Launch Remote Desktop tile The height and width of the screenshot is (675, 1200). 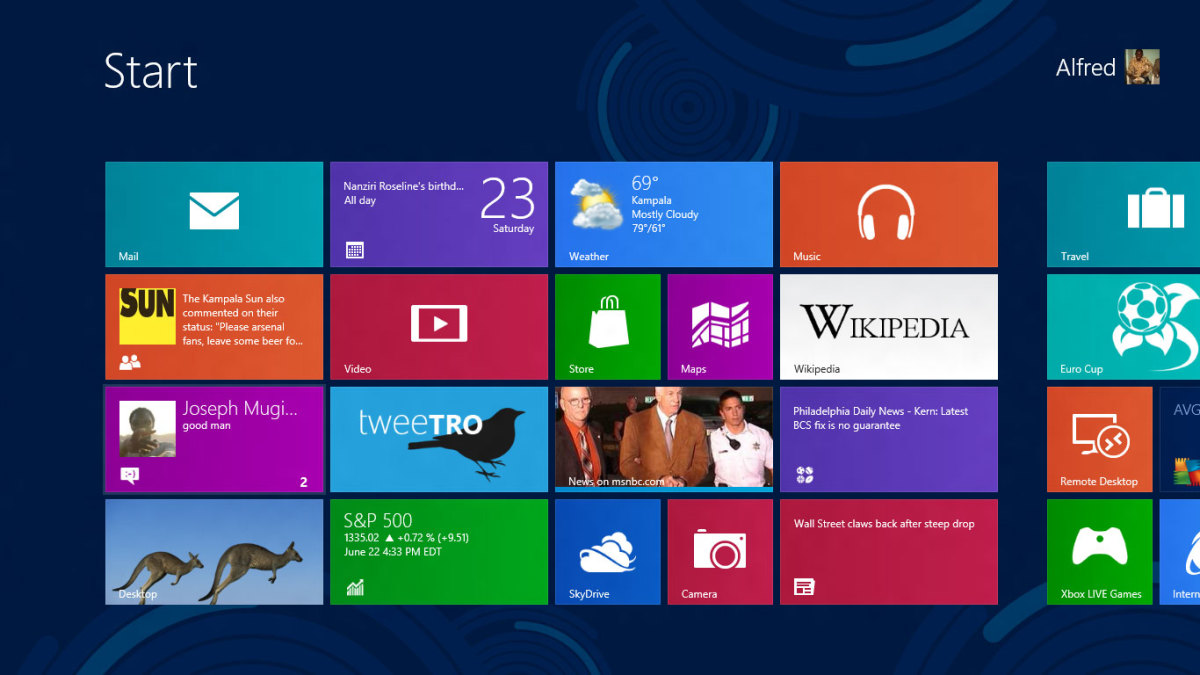click(1099, 439)
